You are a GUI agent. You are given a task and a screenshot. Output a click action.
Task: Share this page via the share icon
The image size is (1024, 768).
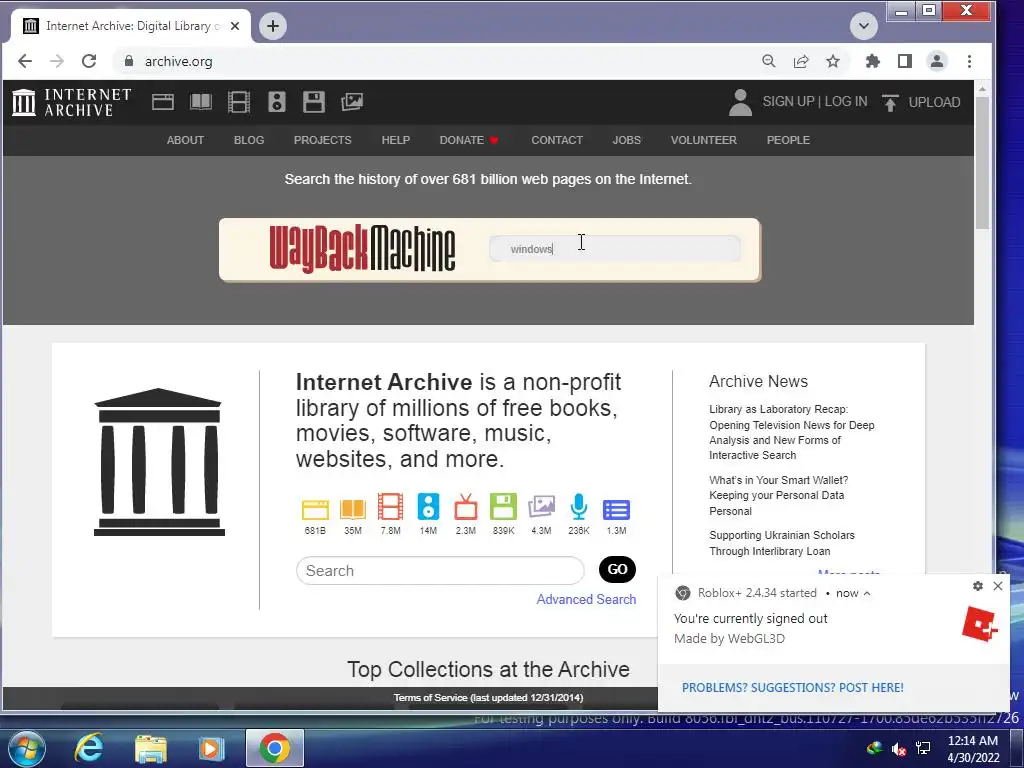pyautogui.click(x=801, y=61)
